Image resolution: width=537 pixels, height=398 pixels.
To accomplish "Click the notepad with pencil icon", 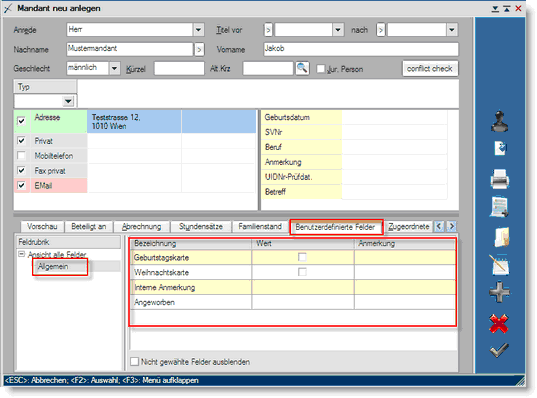I will (499, 265).
